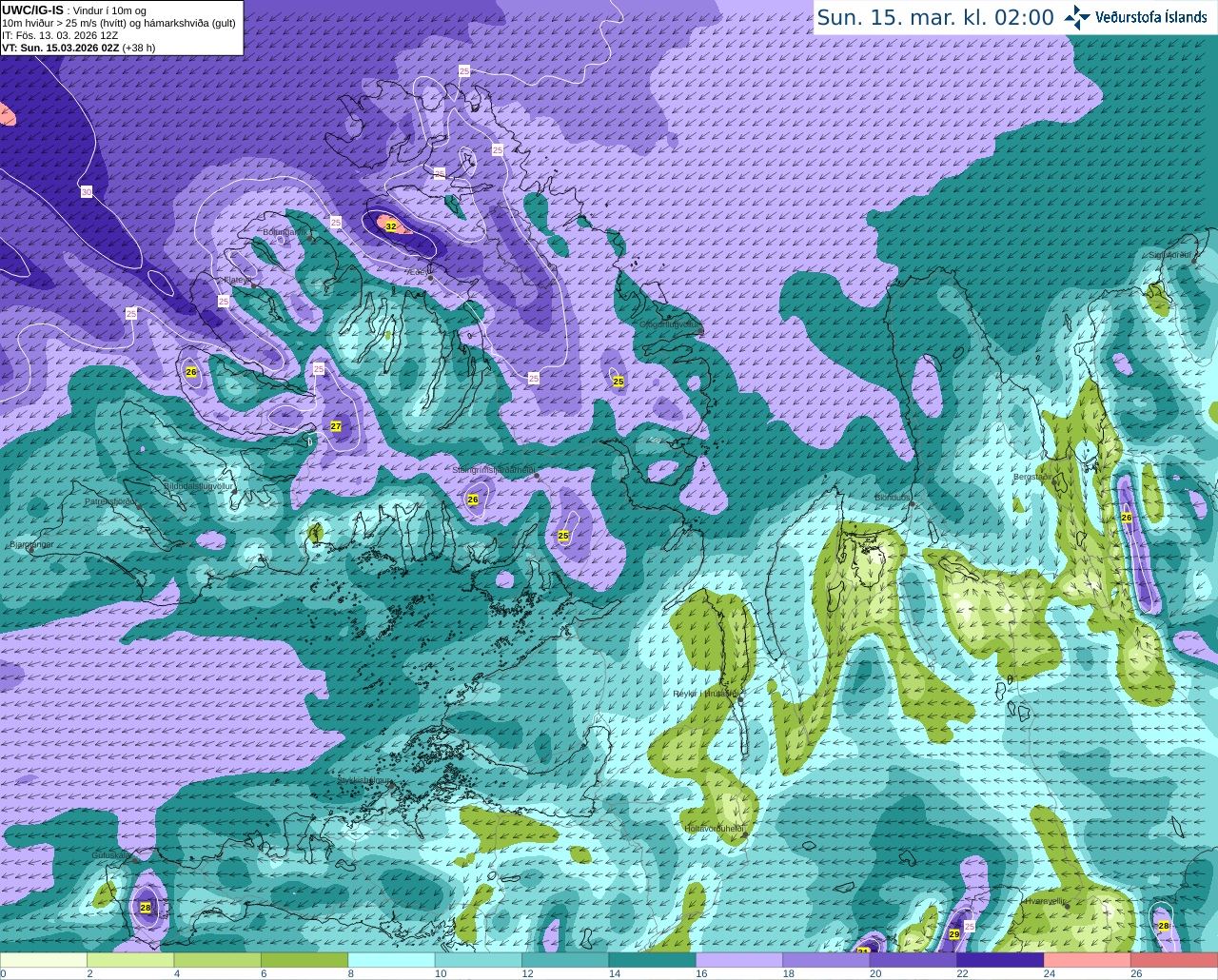The height and width of the screenshot is (980, 1218).
Task: Click the 'VT: Sun. 15.03.2026 02Z' line
Action: (78, 48)
